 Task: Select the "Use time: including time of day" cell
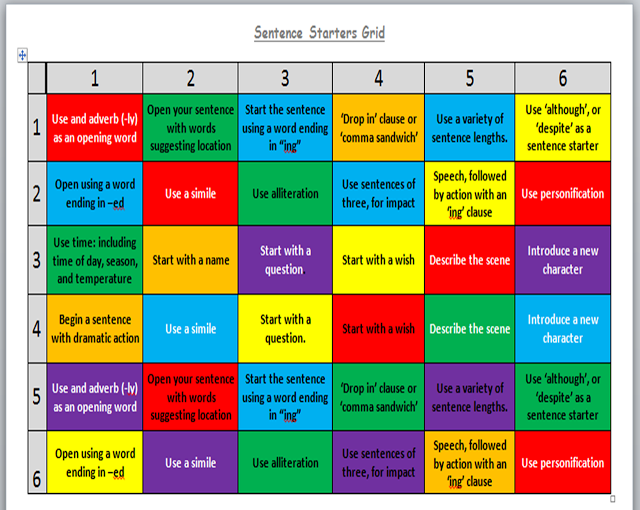click(x=95, y=260)
